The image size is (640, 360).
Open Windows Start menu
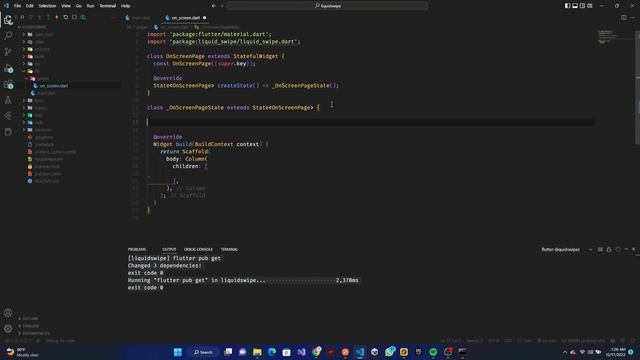pos(178,352)
